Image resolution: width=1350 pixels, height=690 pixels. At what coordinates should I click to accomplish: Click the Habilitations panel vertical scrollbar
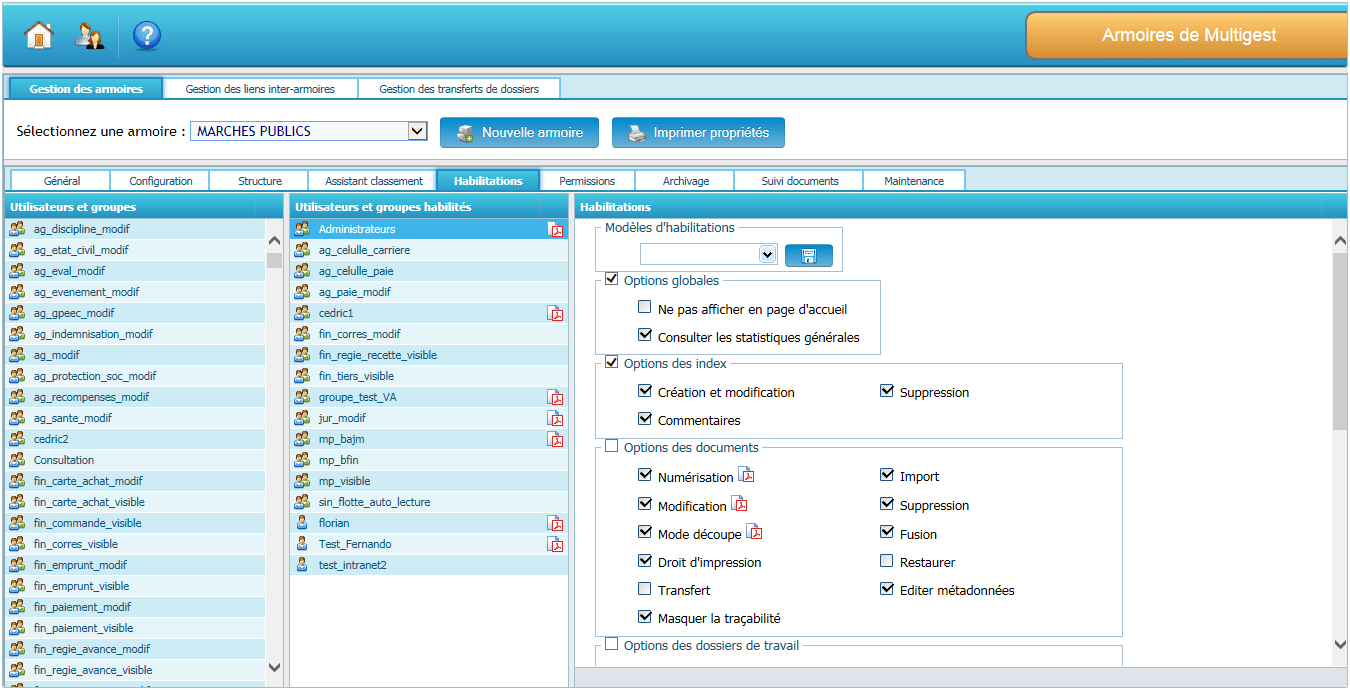(1340, 340)
